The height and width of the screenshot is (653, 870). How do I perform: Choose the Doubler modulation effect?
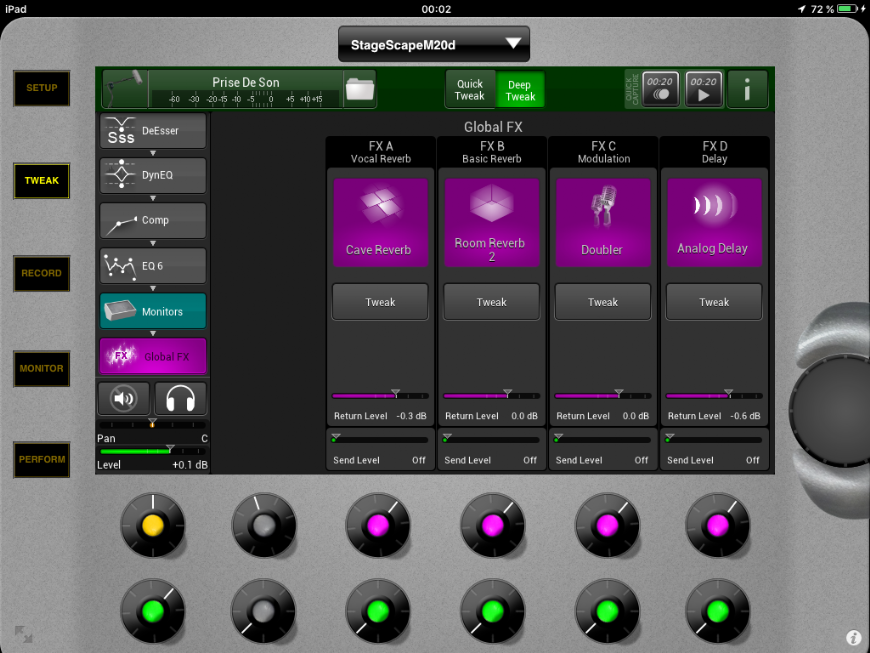[602, 223]
